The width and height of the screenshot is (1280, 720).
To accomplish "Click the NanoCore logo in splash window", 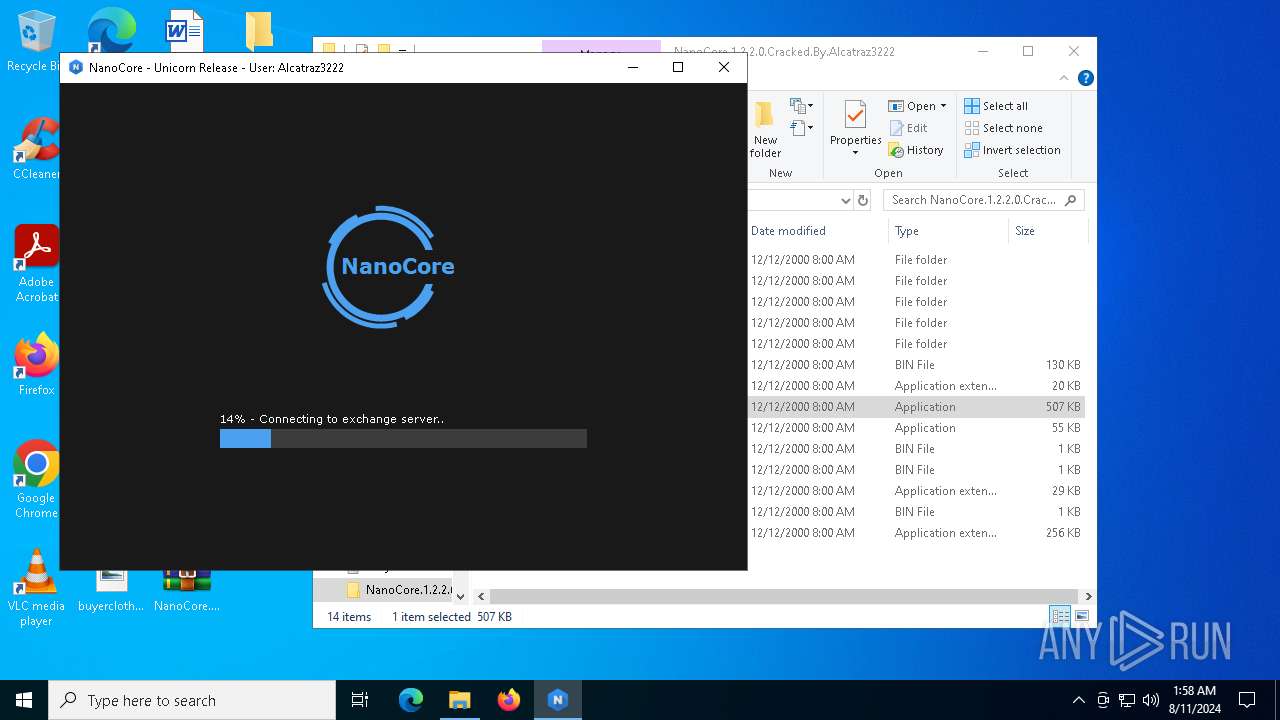I will pyautogui.click(x=388, y=267).
